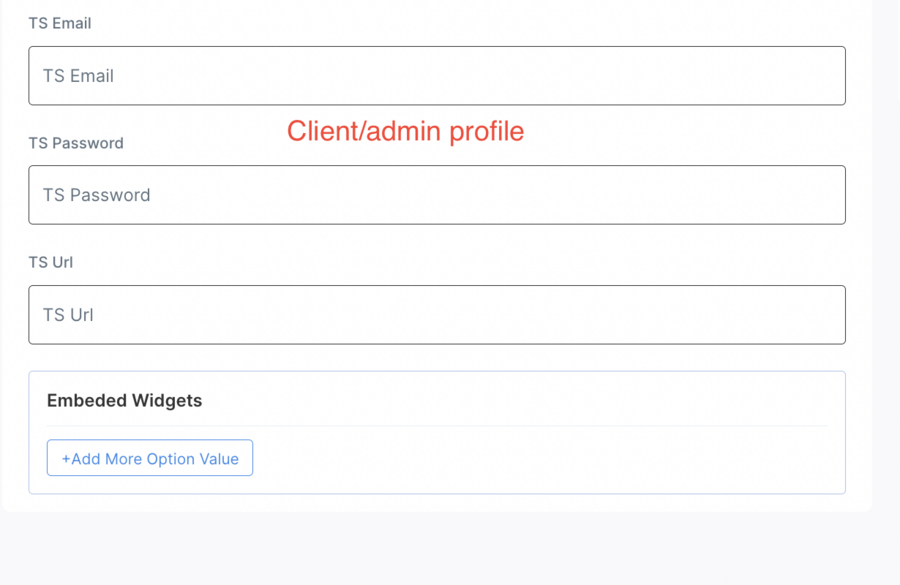
Task: Click the Embeded Widgets heading
Action: 124,400
